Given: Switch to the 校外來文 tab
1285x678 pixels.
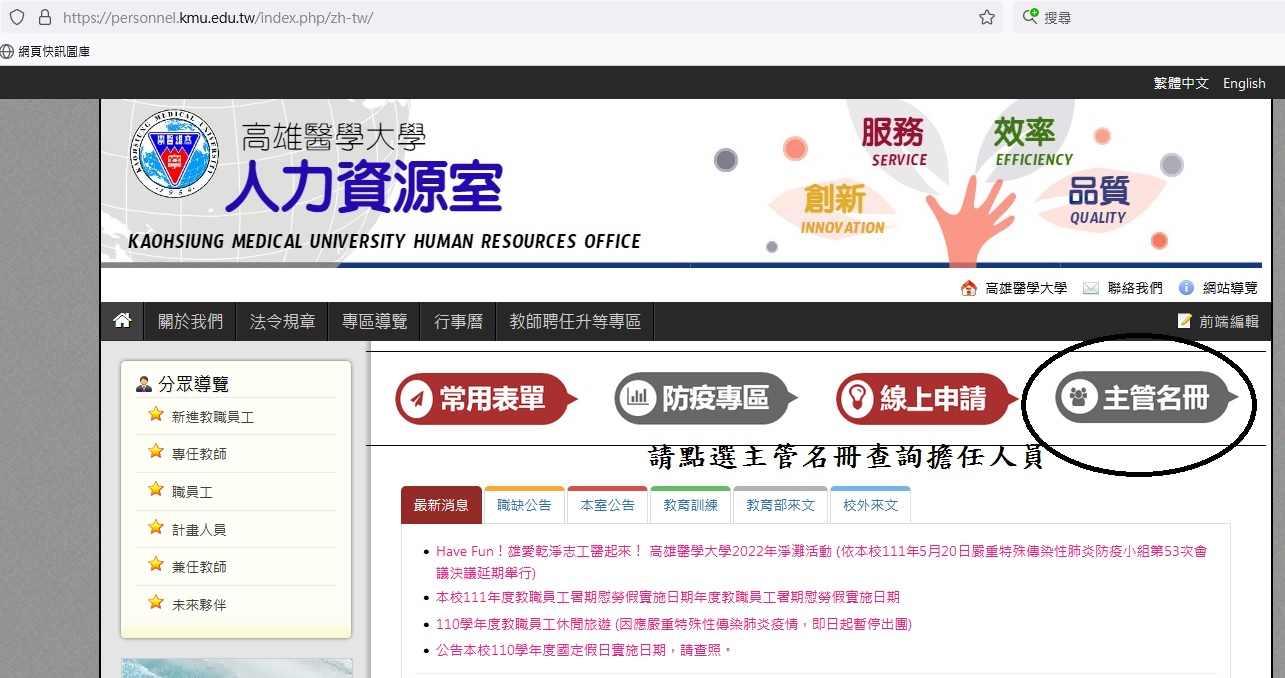Looking at the screenshot, I should 870,505.
